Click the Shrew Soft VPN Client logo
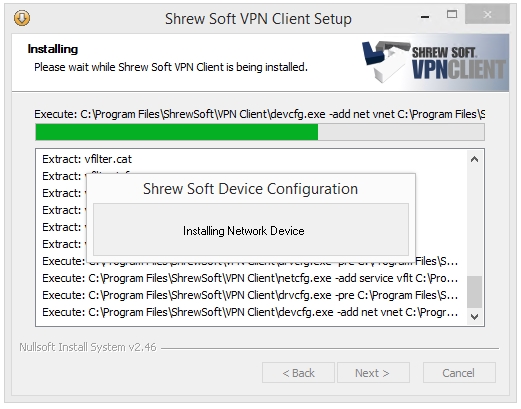The image size is (521, 409). point(435,62)
